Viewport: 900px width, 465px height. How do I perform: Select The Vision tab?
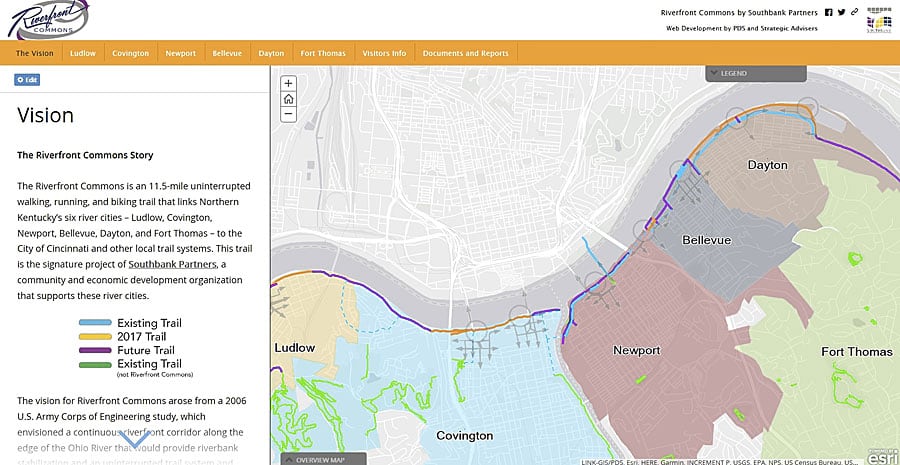[34, 53]
